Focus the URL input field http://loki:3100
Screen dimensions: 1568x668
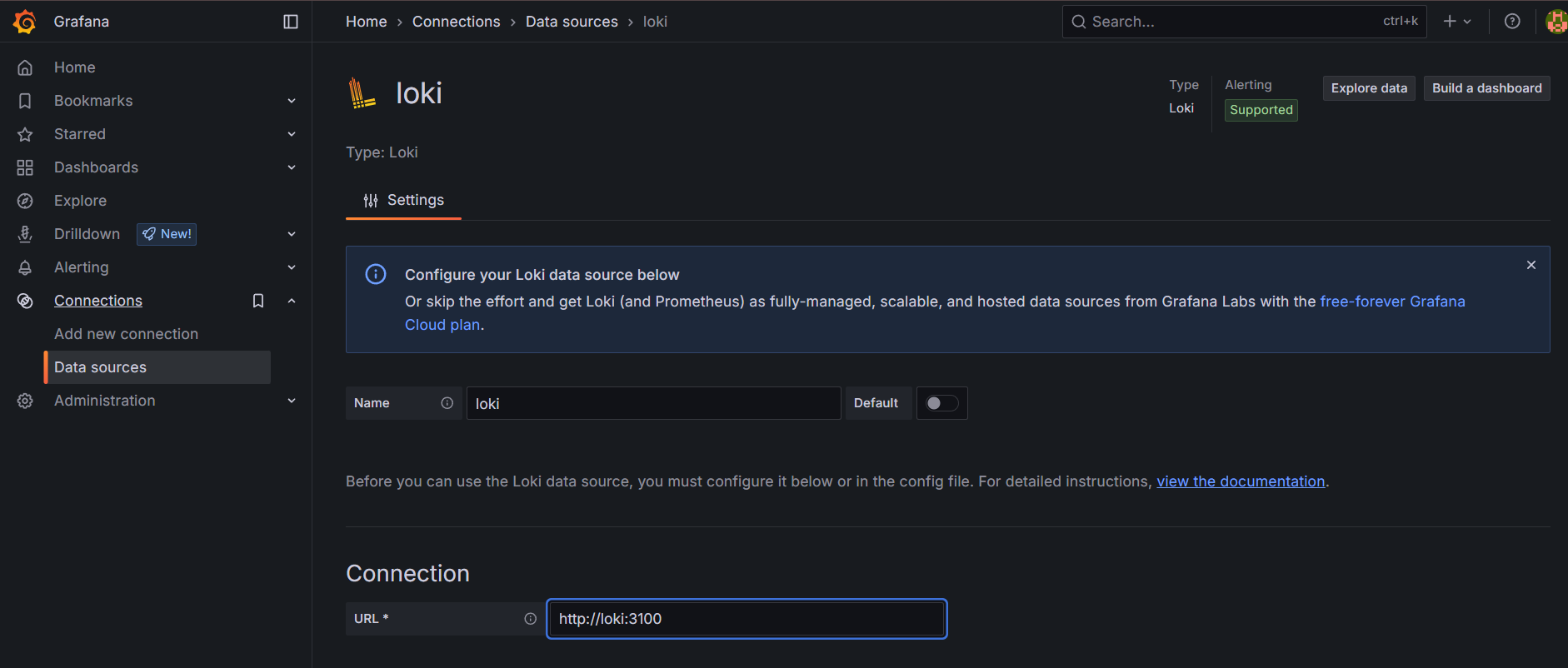click(x=747, y=619)
